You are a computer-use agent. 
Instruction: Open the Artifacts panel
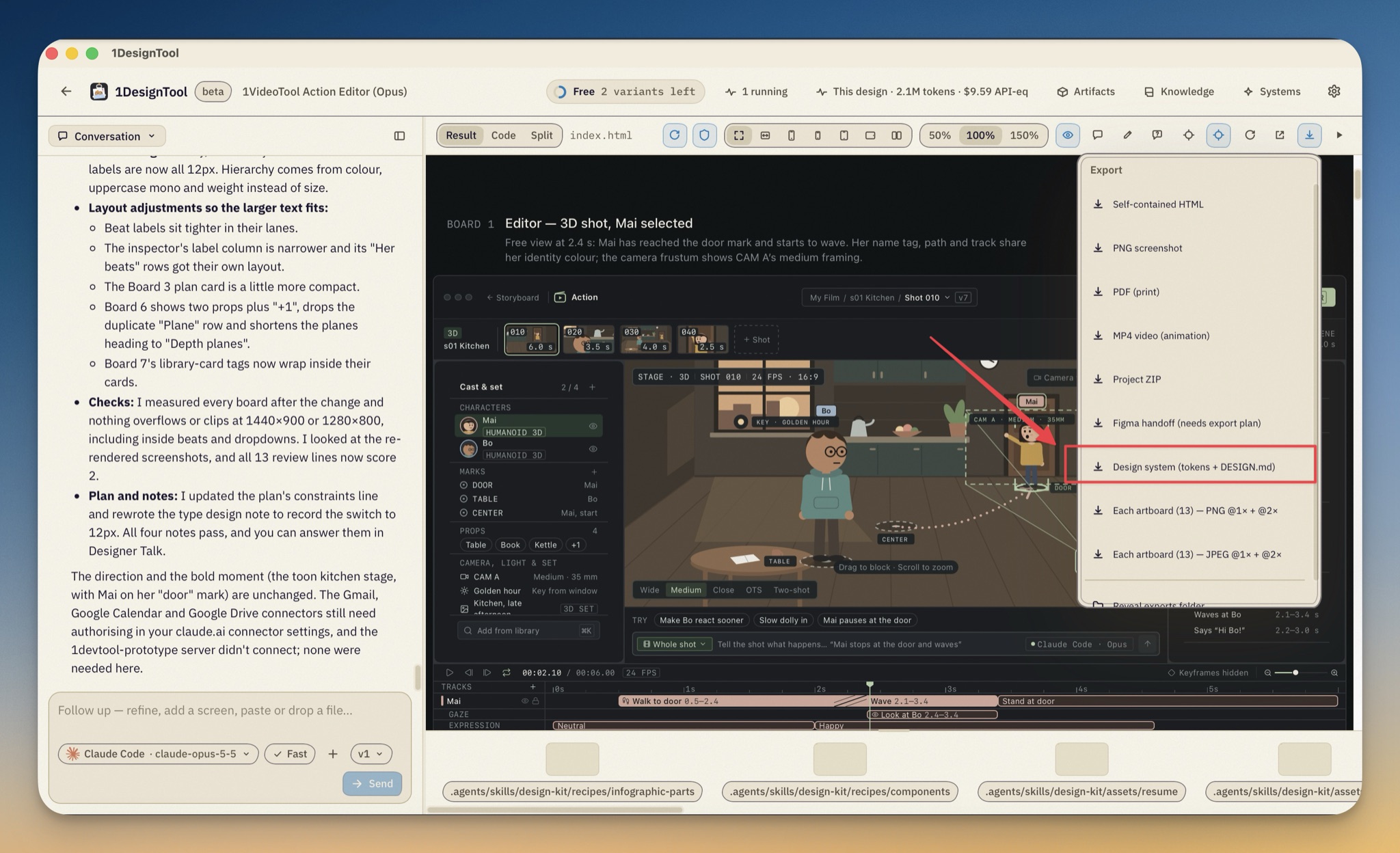coord(1086,91)
